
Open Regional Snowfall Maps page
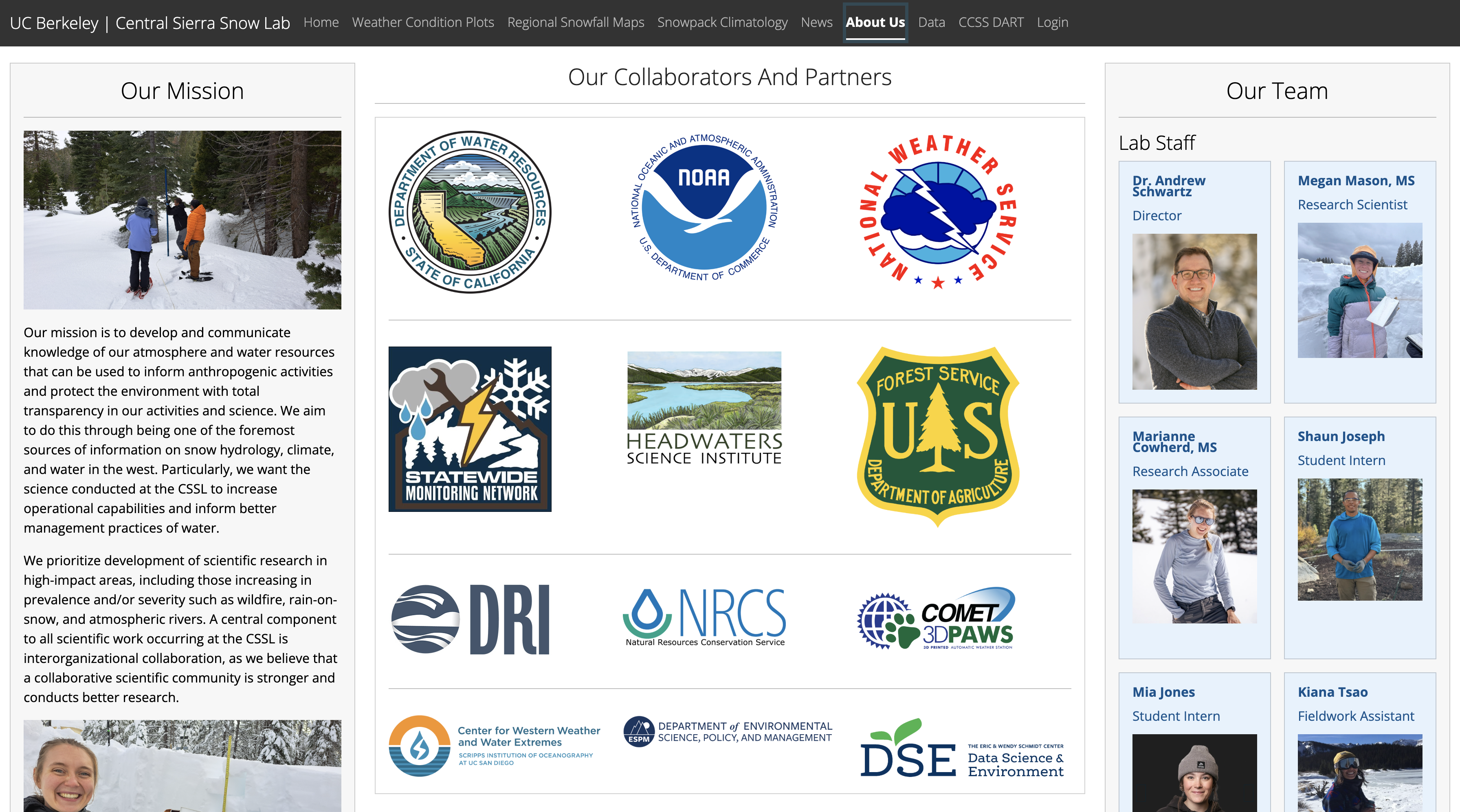(575, 22)
